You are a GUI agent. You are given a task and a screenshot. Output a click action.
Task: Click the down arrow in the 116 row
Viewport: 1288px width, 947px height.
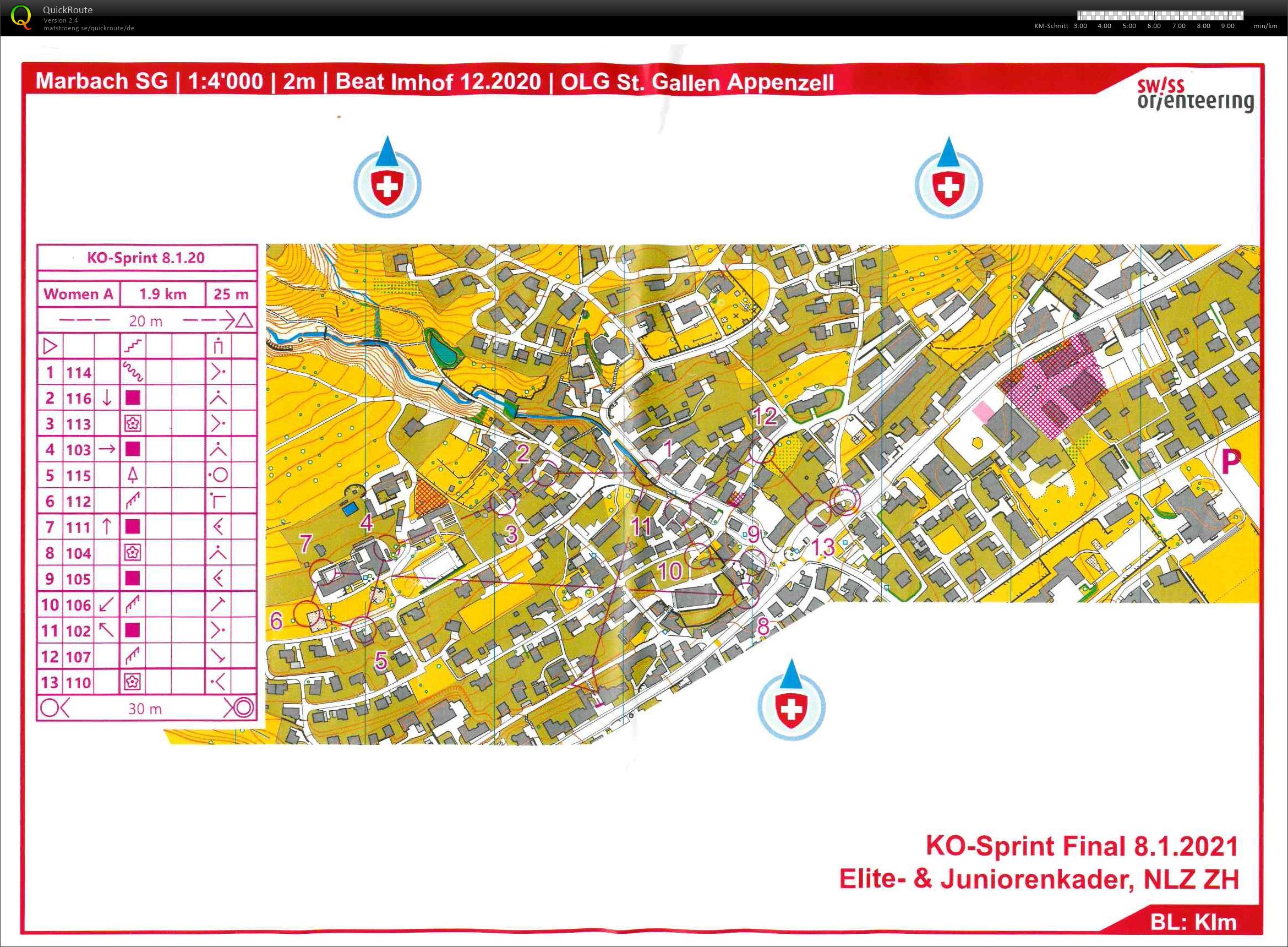click(107, 398)
